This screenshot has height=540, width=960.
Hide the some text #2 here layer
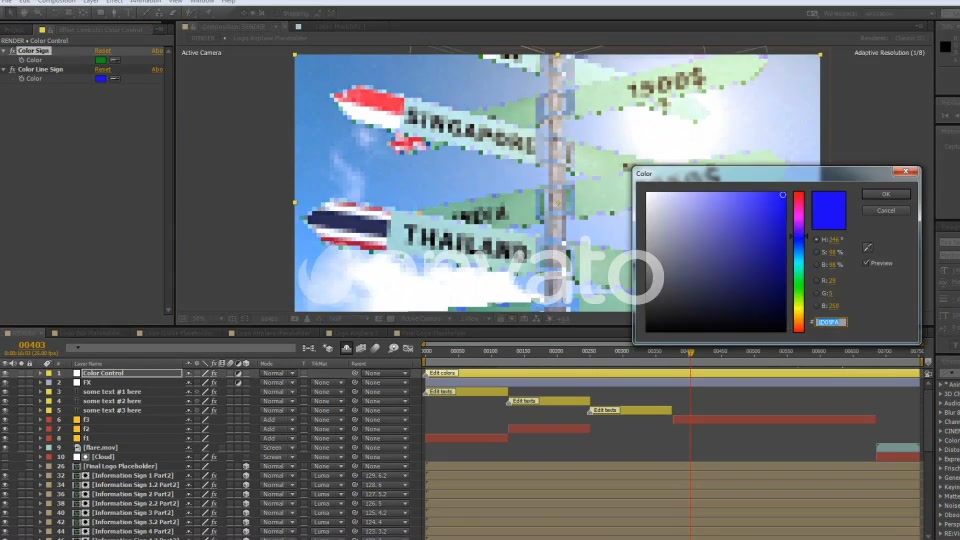[5, 401]
